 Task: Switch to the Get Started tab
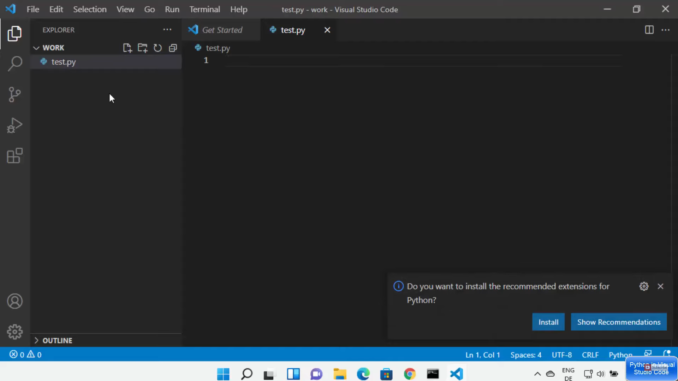click(221, 30)
